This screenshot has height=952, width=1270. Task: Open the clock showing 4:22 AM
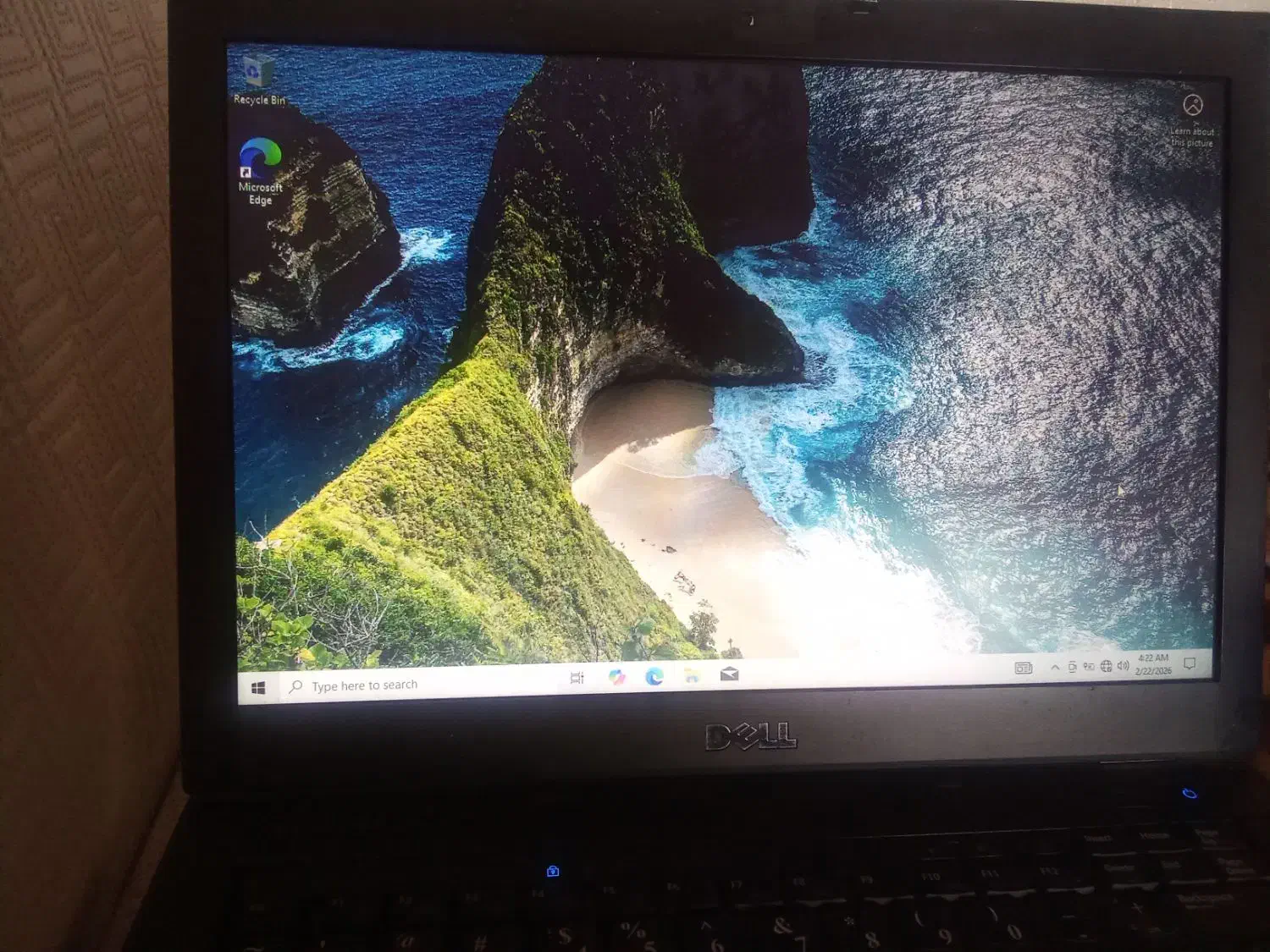(1153, 664)
